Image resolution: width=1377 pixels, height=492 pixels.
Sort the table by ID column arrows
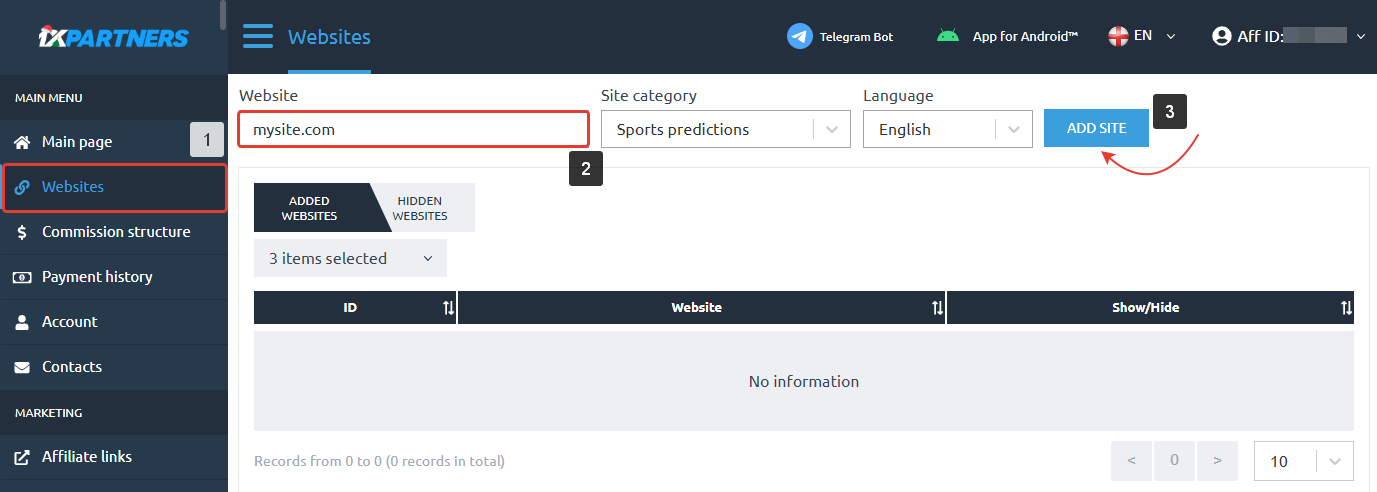(448, 308)
